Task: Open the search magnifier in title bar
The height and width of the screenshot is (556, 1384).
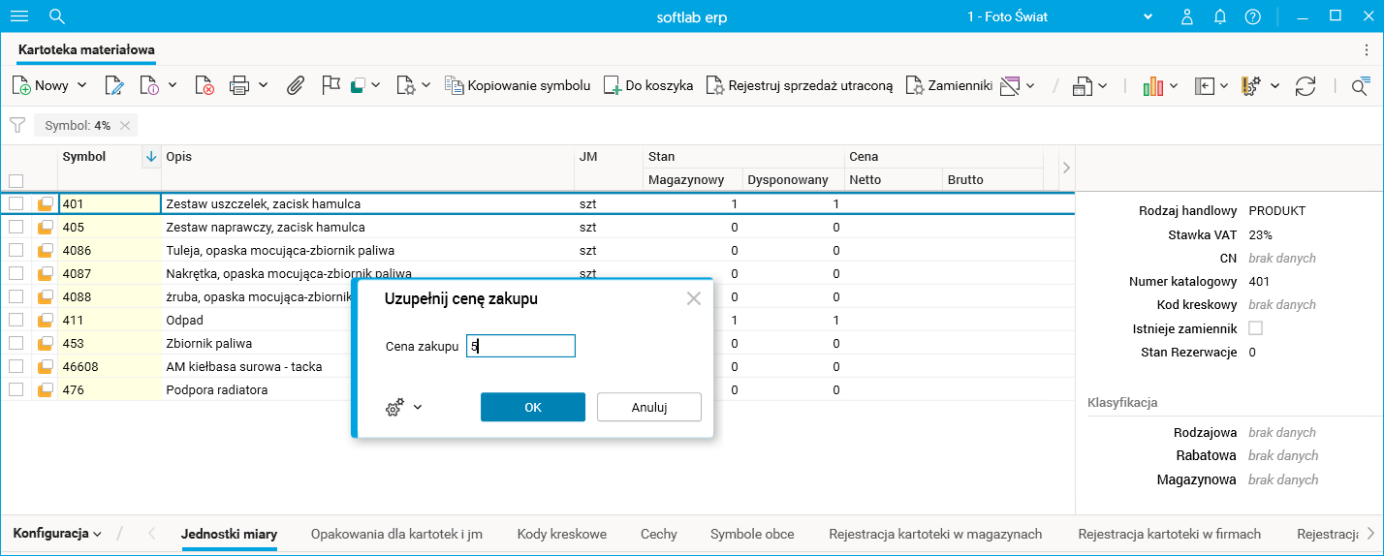Action: (x=57, y=17)
